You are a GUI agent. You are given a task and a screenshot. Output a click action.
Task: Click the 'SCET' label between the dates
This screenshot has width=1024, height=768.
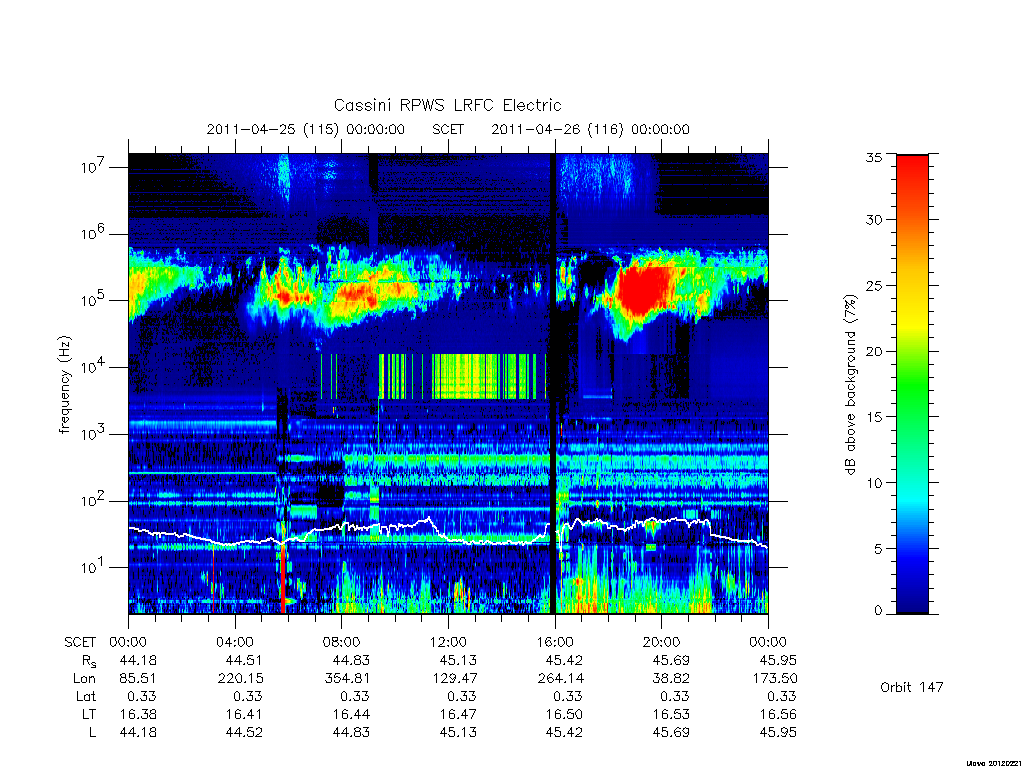coord(448,129)
